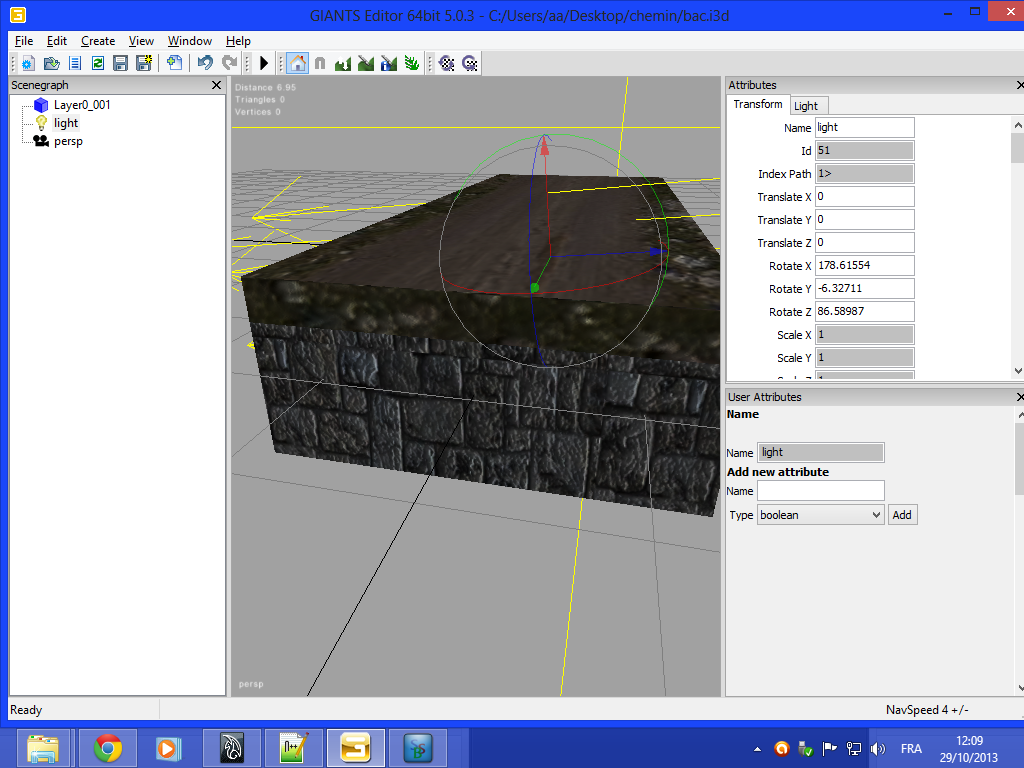This screenshot has width=1024, height=768.
Task: Click the light bulb icon in Scenegraph
Action: pos(41,123)
